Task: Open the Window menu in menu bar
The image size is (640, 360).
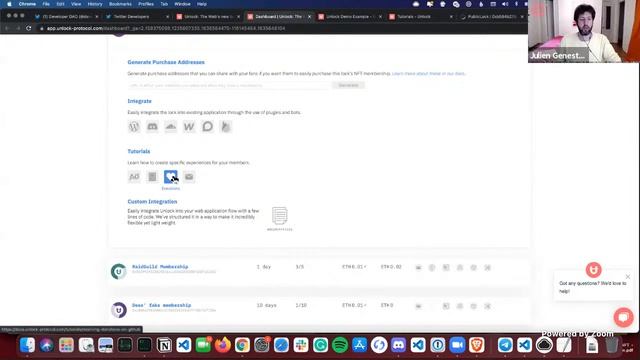Action: tap(182, 4)
